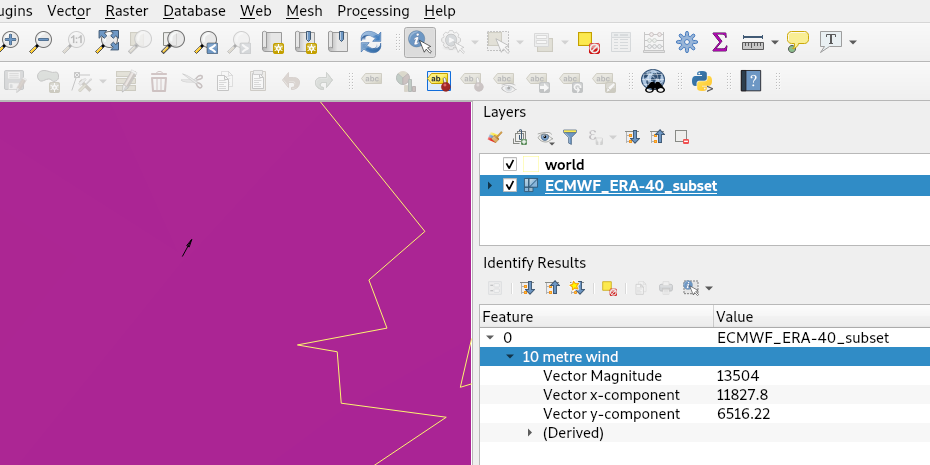Filter legend by map content

(570, 138)
